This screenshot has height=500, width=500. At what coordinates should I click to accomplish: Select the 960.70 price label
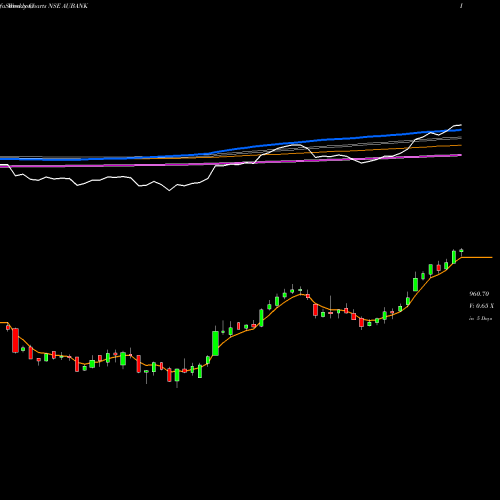pos(479,294)
